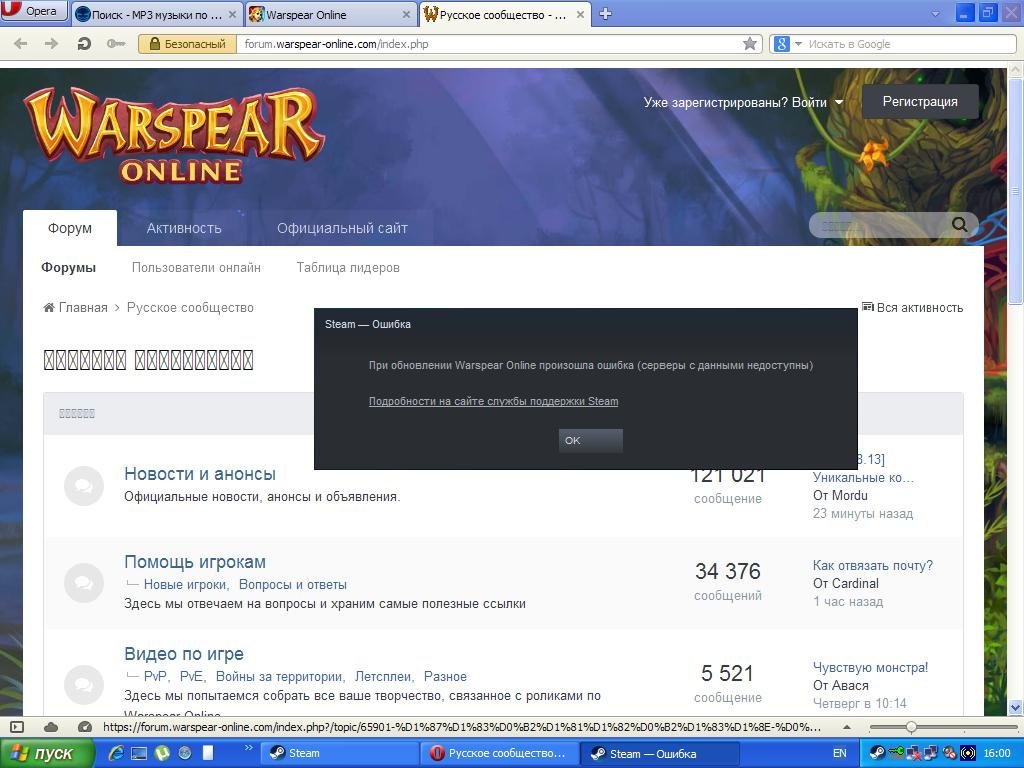Open the 'Видео по игре' forum
Viewport: 1024px width, 768px height.
184,654
